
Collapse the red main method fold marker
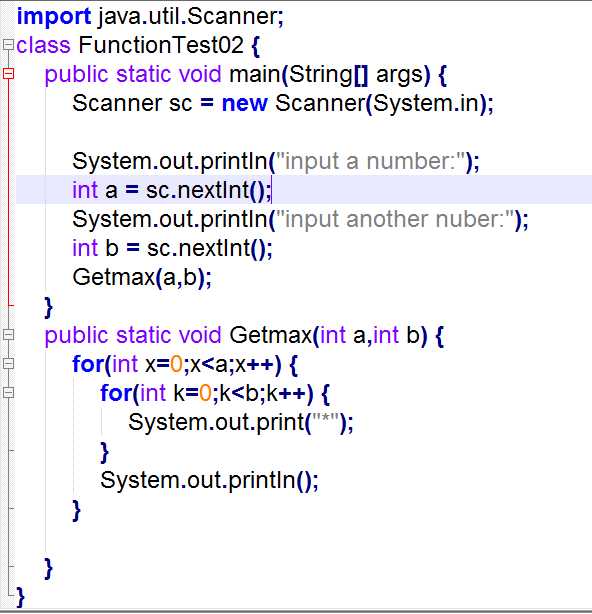pyautogui.click(x=8, y=74)
